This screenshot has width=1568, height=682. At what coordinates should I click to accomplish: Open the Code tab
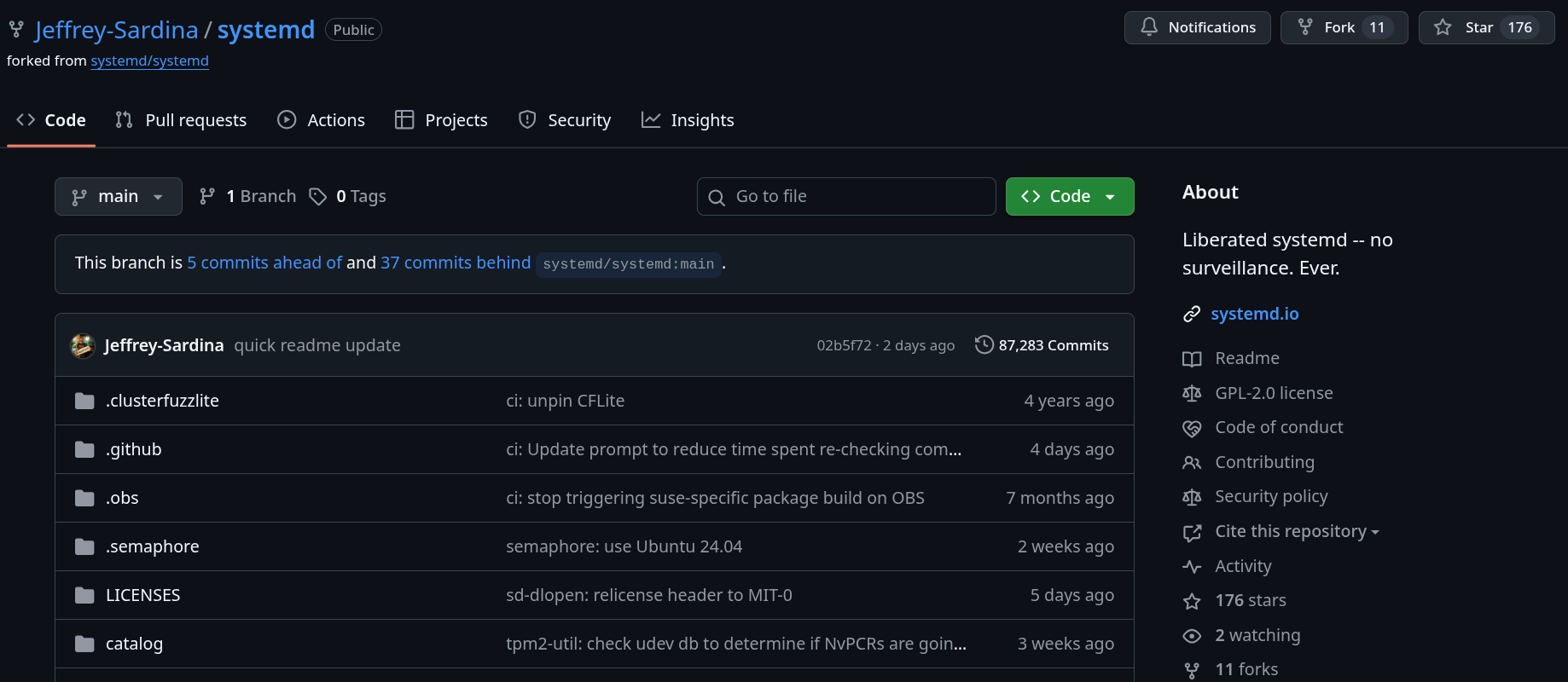51,120
